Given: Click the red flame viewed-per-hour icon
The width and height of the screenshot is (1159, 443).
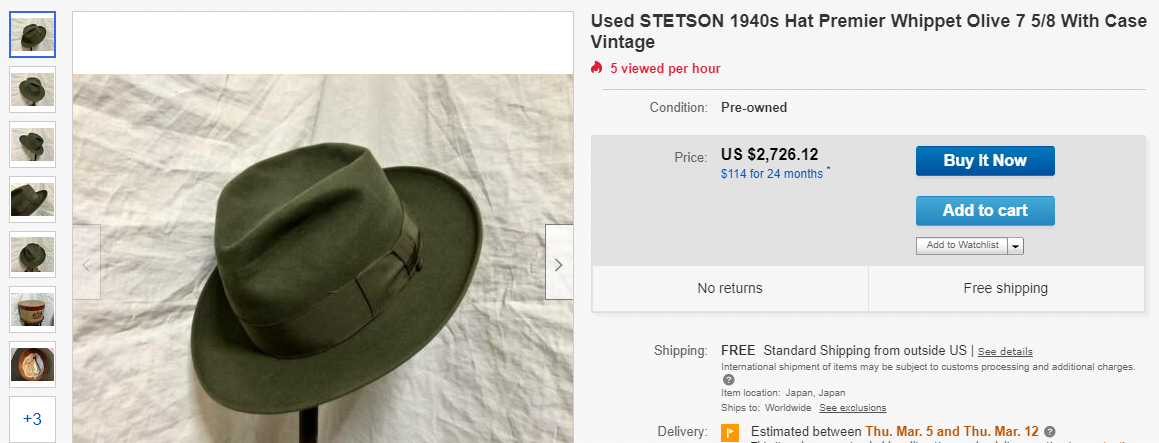Looking at the screenshot, I should coord(597,68).
